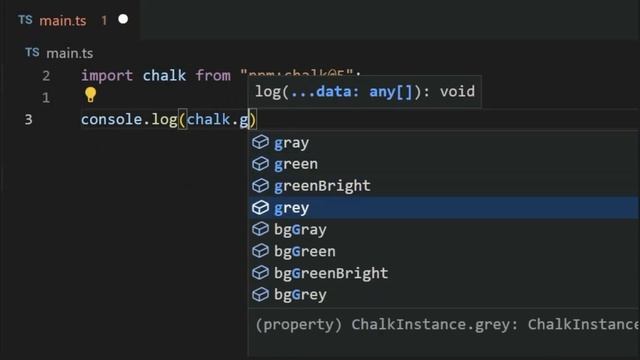The image size is (640, 360).
Task: Click the property cube icon next to greenBright
Action: click(x=260, y=185)
